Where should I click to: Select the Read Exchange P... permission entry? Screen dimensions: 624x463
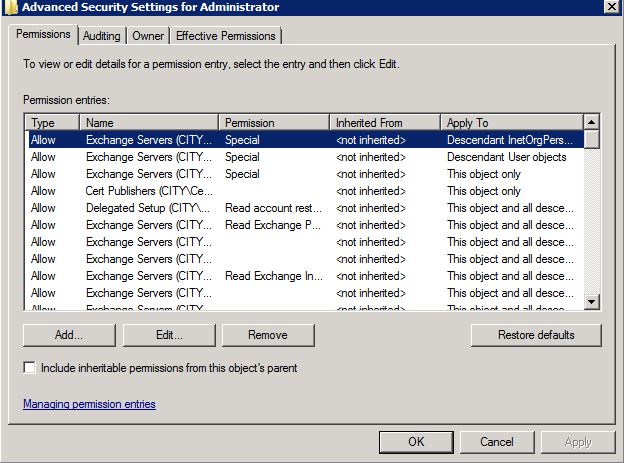[306, 225]
